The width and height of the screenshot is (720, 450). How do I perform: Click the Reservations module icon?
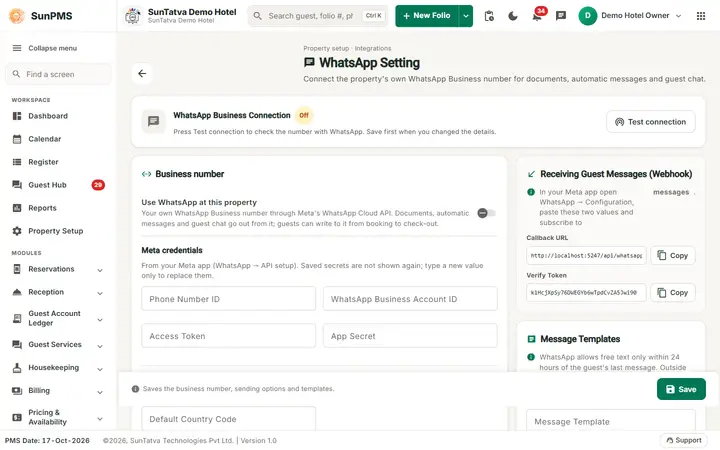click(x=17, y=269)
